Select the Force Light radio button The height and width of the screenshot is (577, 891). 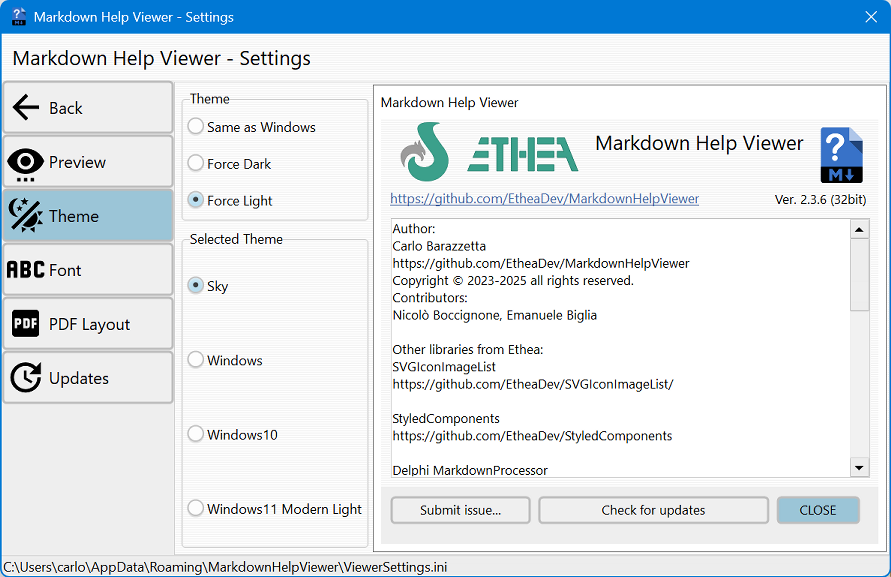[196, 201]
